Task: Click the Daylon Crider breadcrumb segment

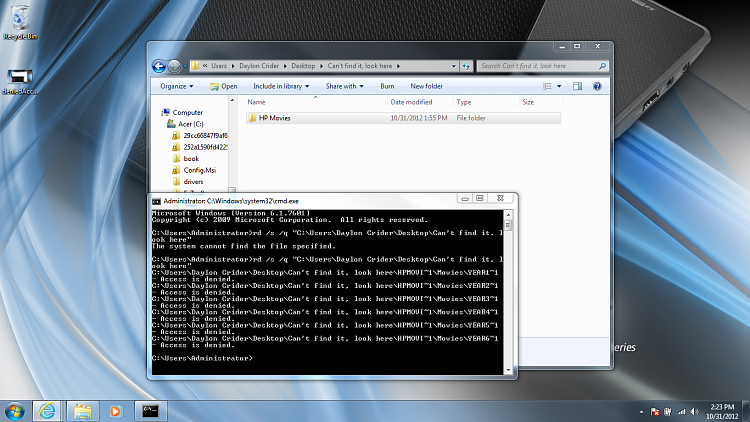Action: tap(259, 66)
